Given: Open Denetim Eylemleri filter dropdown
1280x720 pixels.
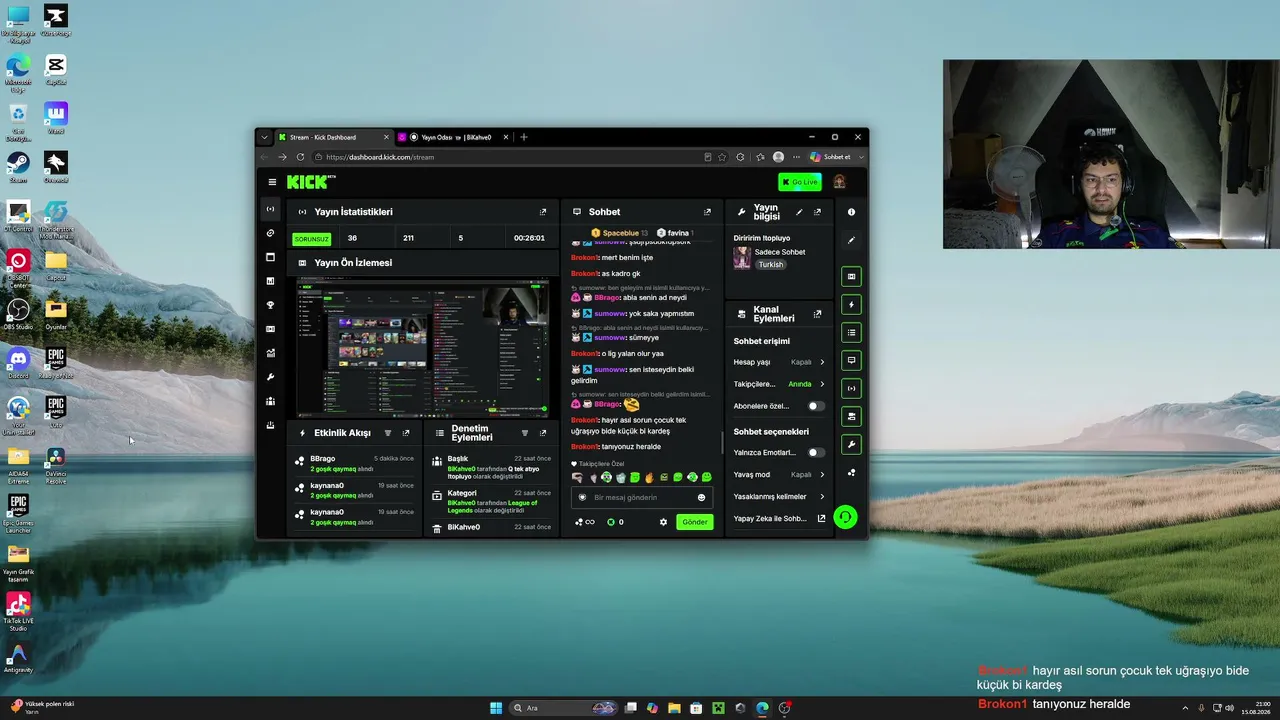Looking at the screenshot, I should tap(525, 433).
